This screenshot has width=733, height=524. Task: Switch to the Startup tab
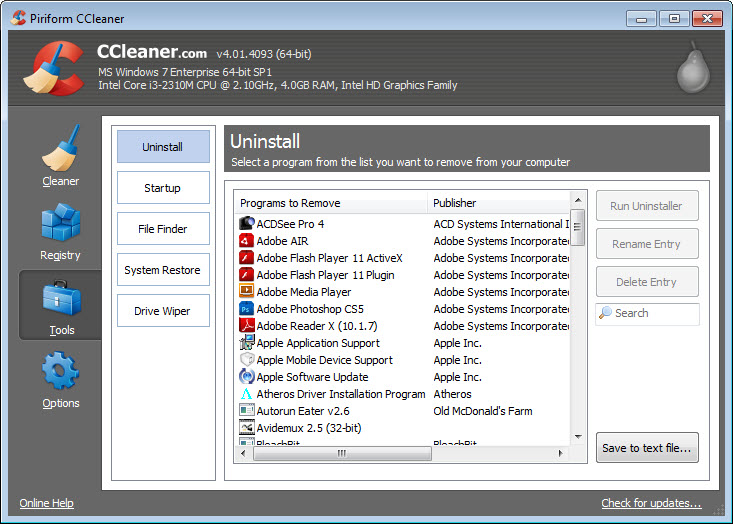pos(163,188)
